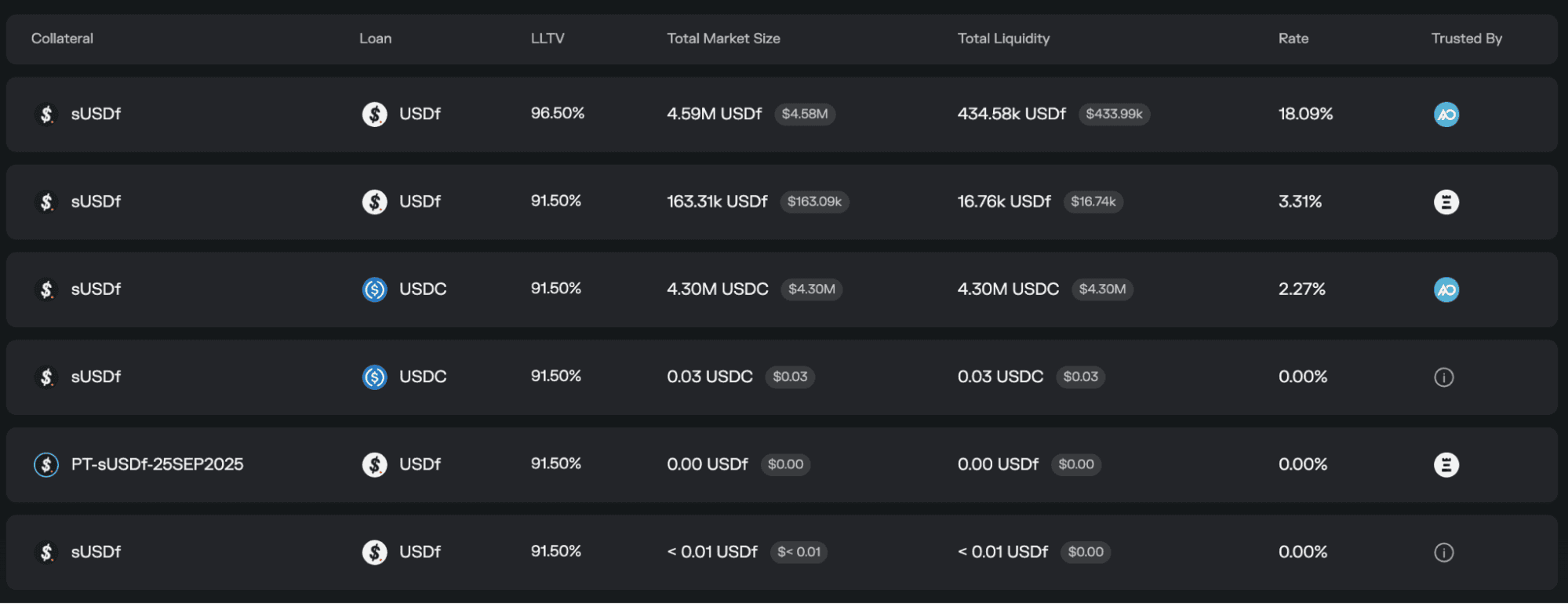Click the curator icon in the PT-sUSDf-25SEP2025 row
Screen dimensions: 1568x604
click(x=1446, y=465)
